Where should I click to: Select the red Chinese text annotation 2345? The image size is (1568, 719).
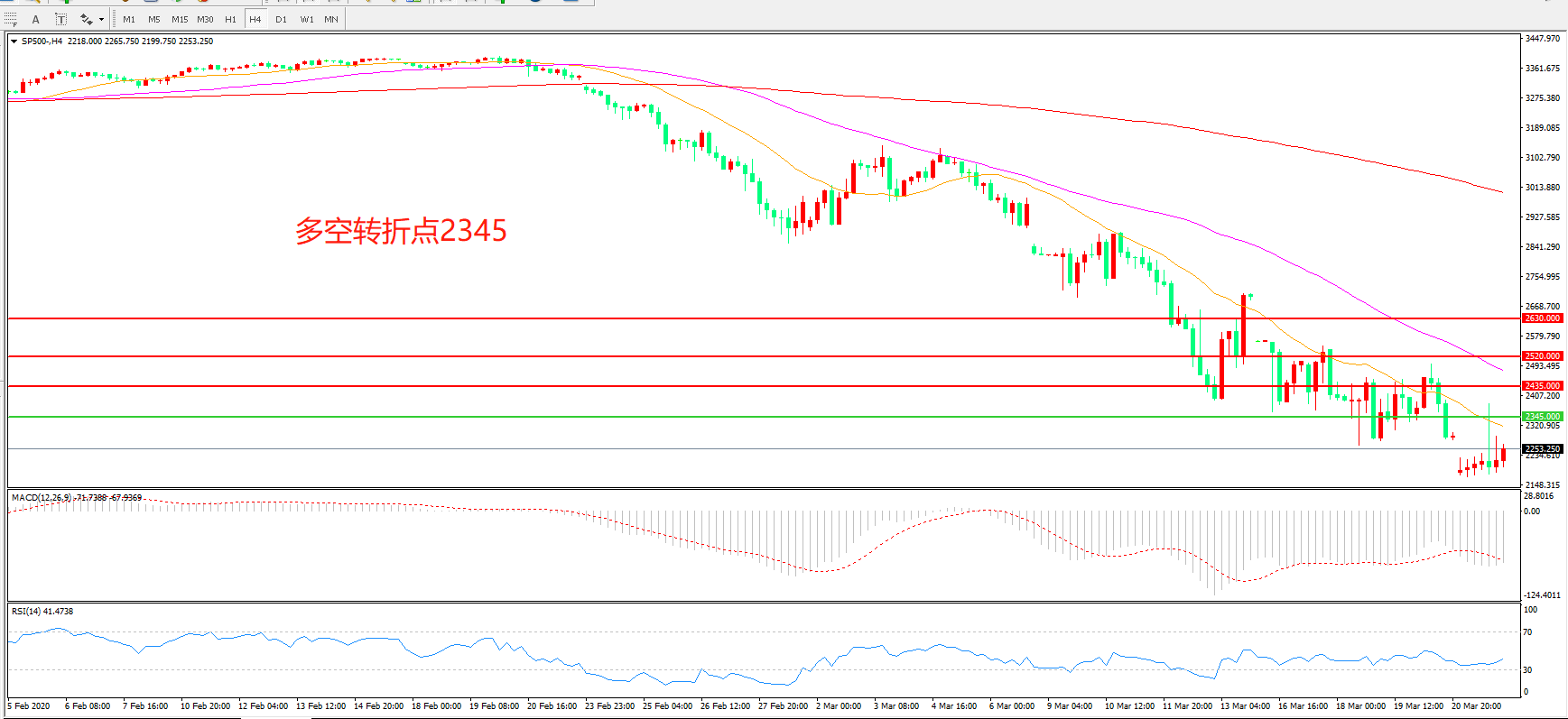click(x=401, y=231)
